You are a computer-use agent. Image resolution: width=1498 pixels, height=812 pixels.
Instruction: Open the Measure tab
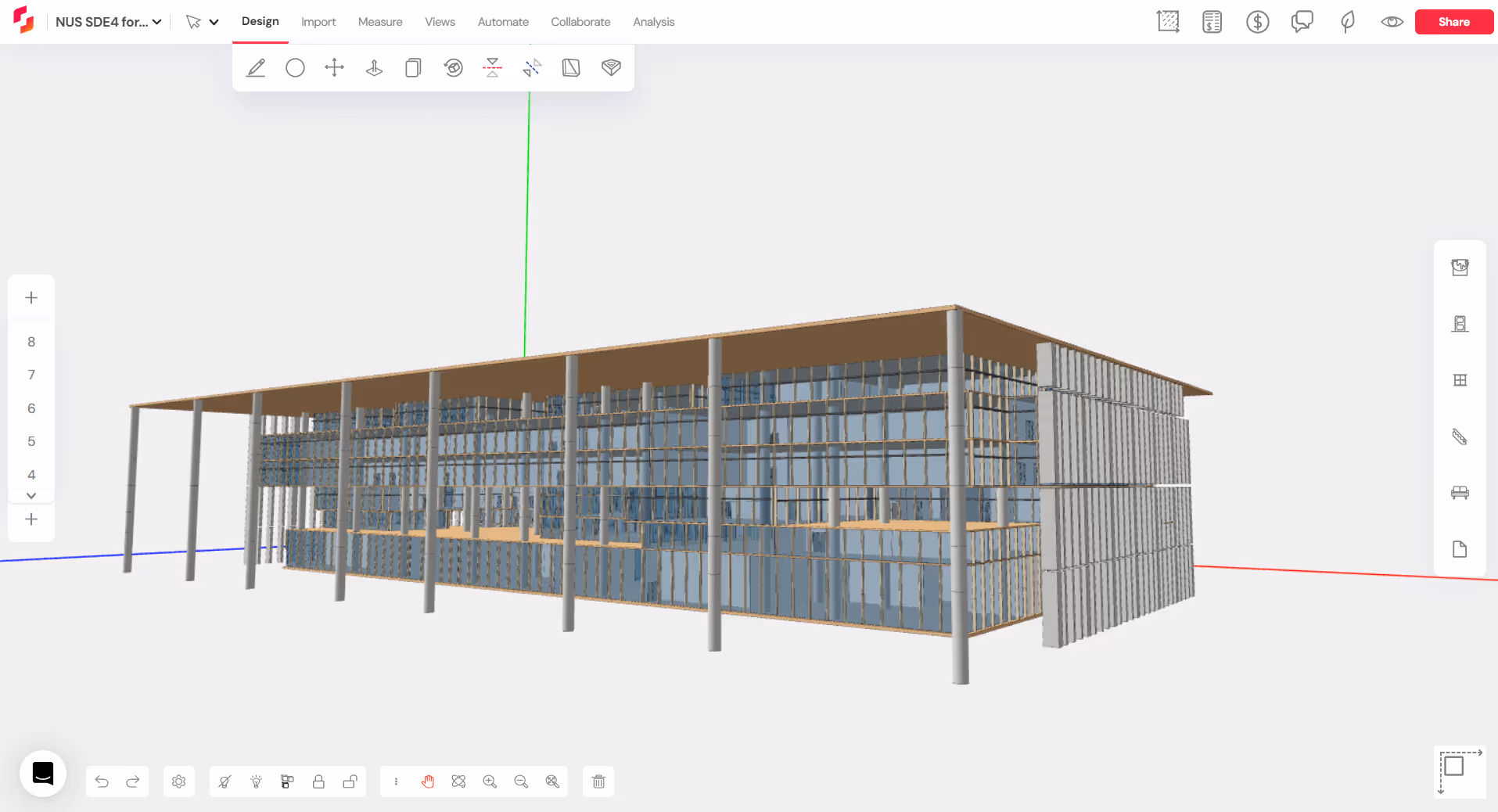coord(380,22)
